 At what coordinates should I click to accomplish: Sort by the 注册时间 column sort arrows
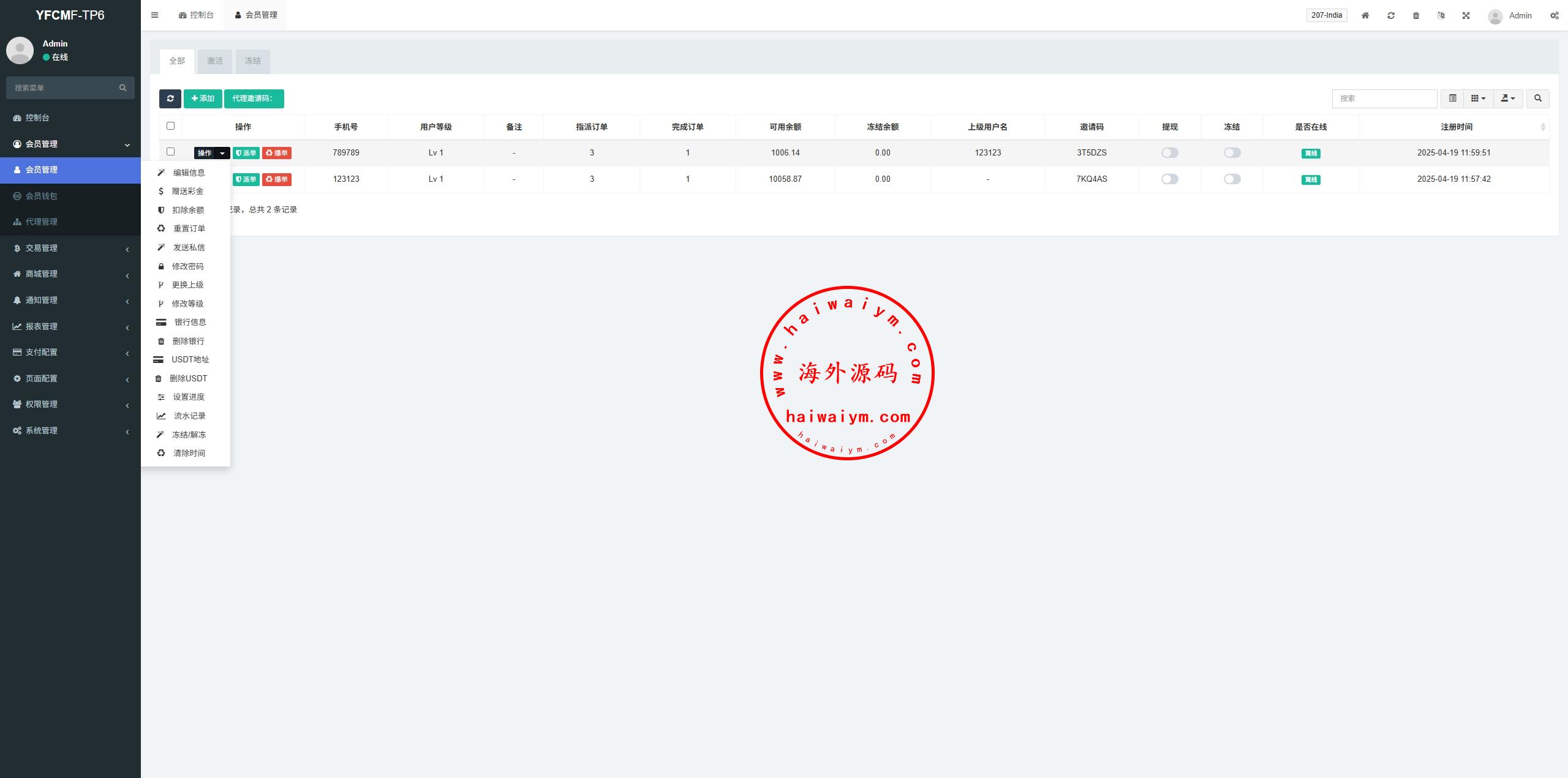(x=1542, y=127)
